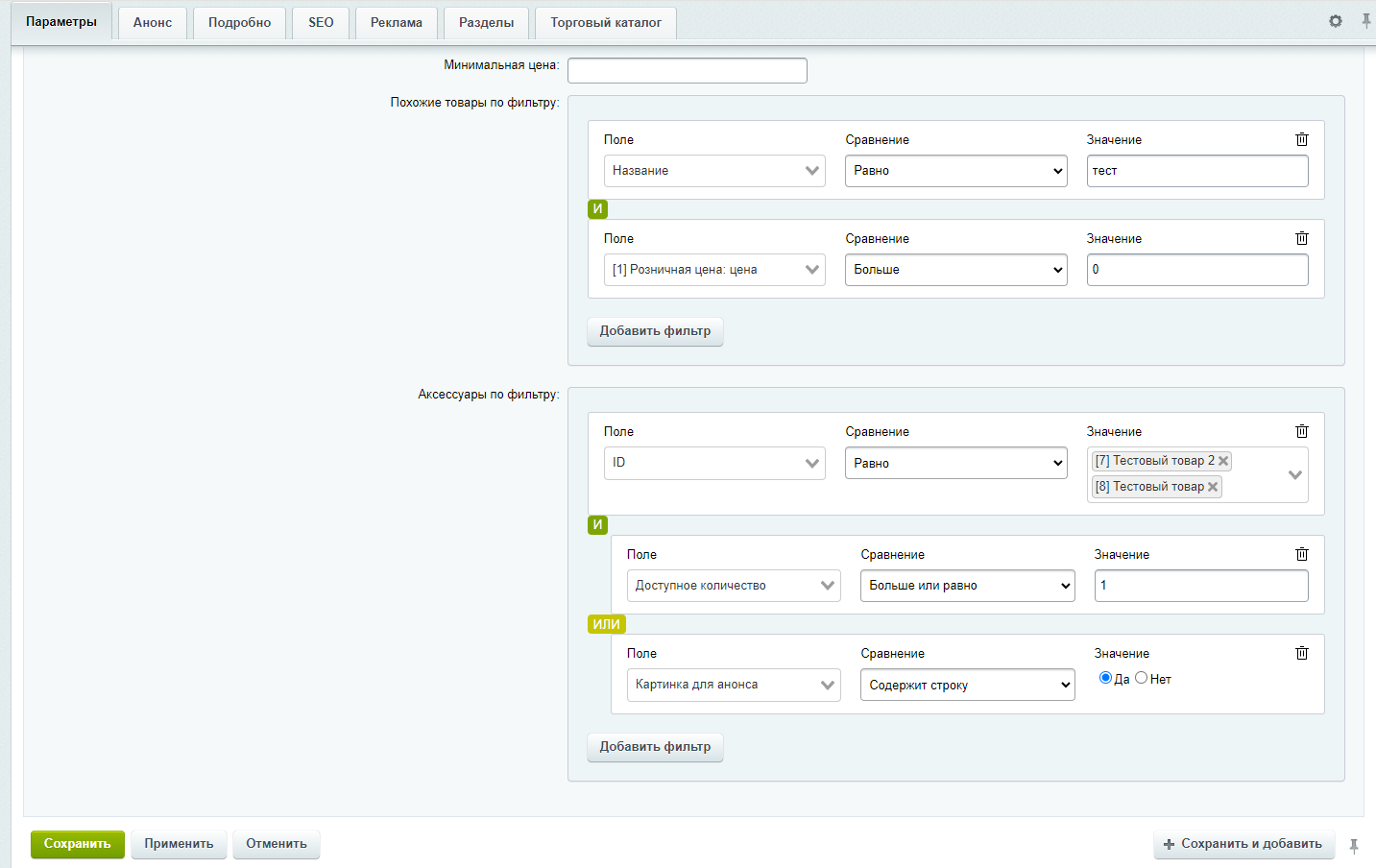Screen dimensions: 1376x868
Task: Switch to the SEO tab
Action: click(x=321, y=22)
